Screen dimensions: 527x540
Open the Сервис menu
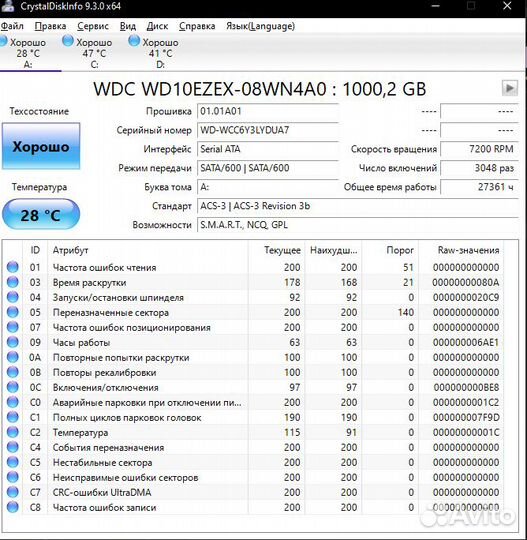tap(93, 26)
